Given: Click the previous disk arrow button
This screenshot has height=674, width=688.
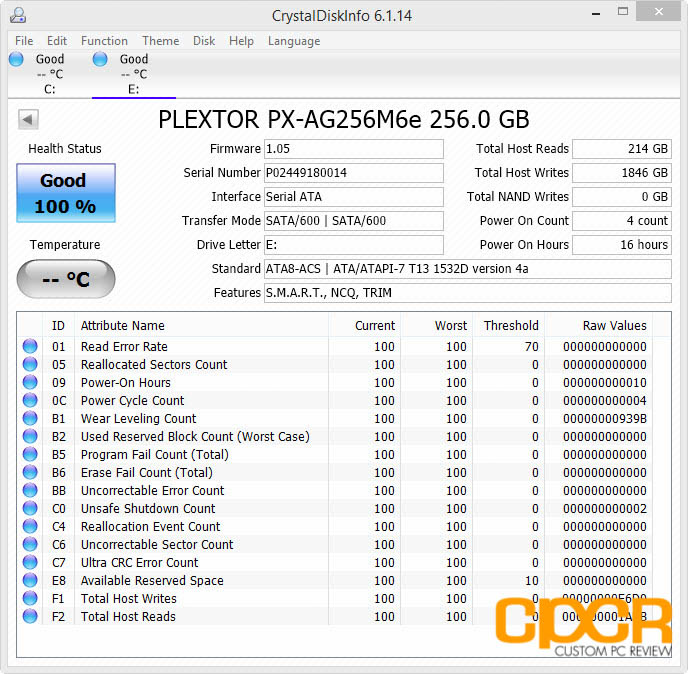Looking at the screenshot, I should [28, 119].
